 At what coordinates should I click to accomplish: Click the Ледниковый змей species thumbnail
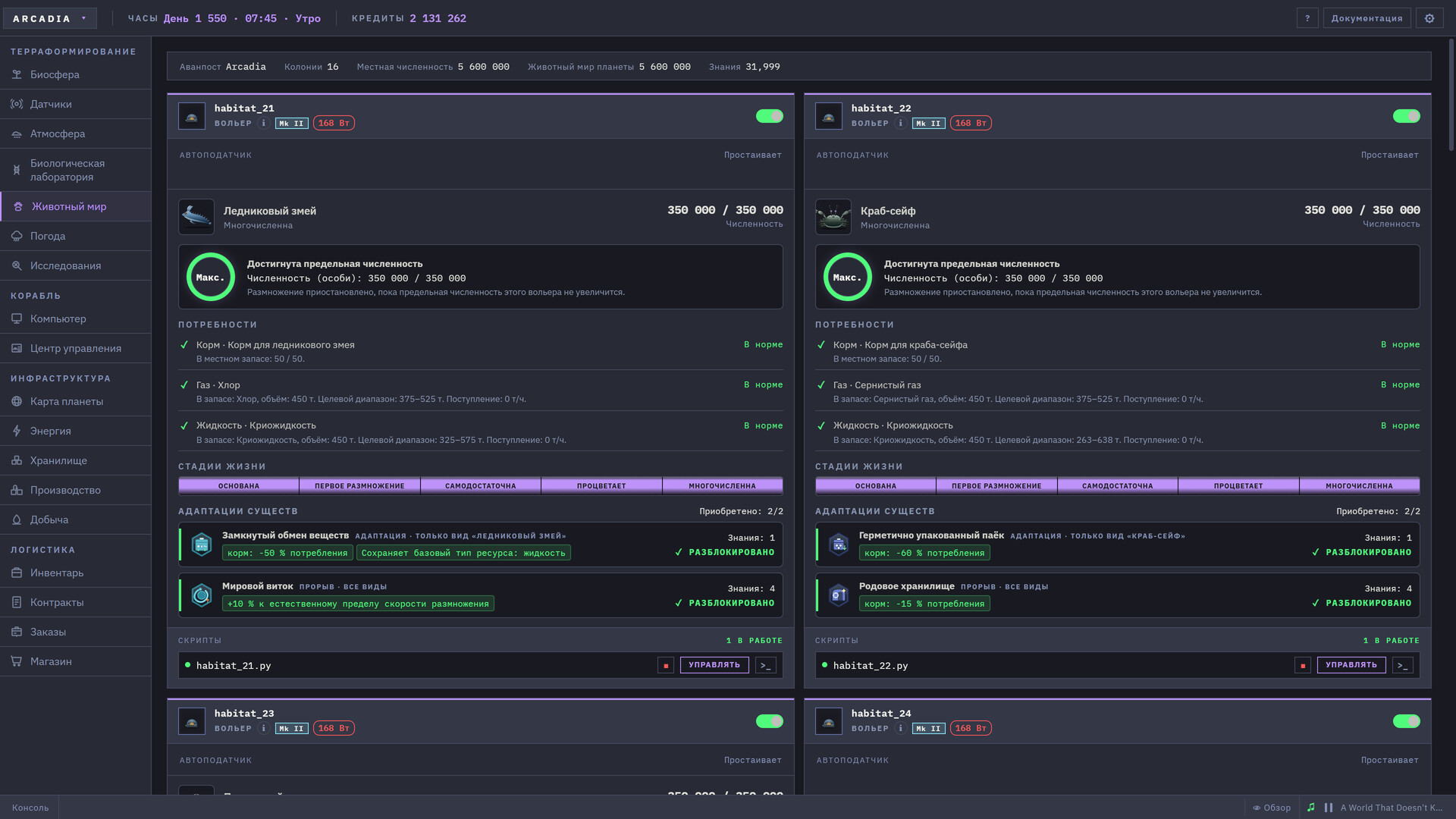click(196, 217)
